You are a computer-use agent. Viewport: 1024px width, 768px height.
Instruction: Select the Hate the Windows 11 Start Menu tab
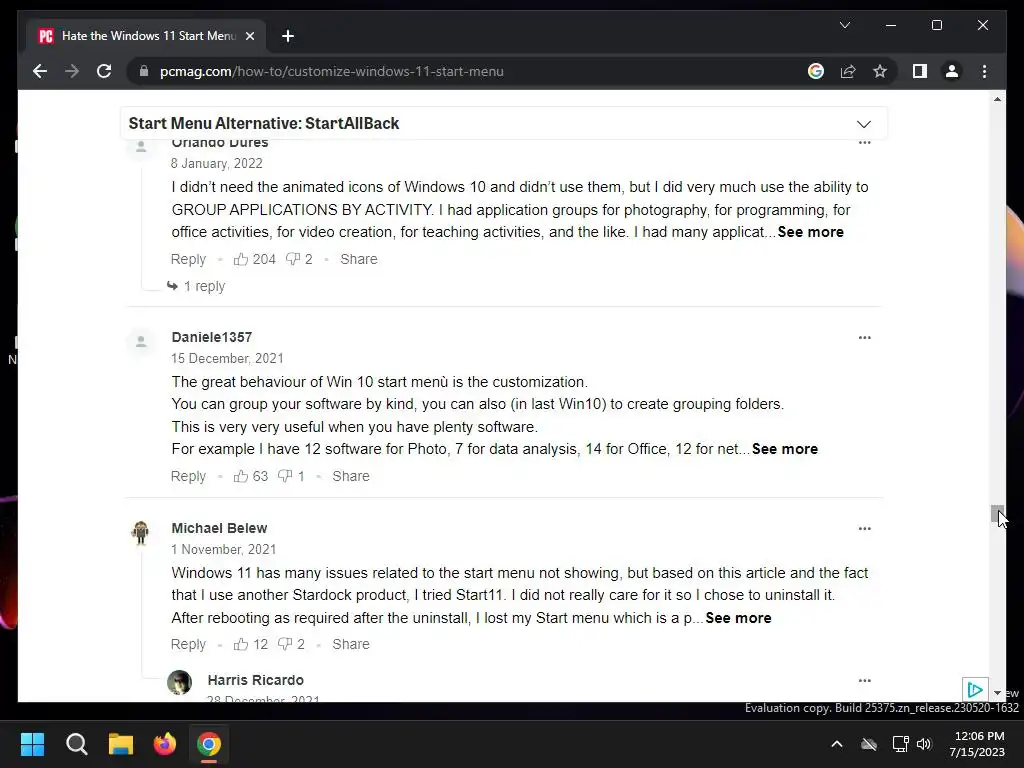tap(146, 36)
